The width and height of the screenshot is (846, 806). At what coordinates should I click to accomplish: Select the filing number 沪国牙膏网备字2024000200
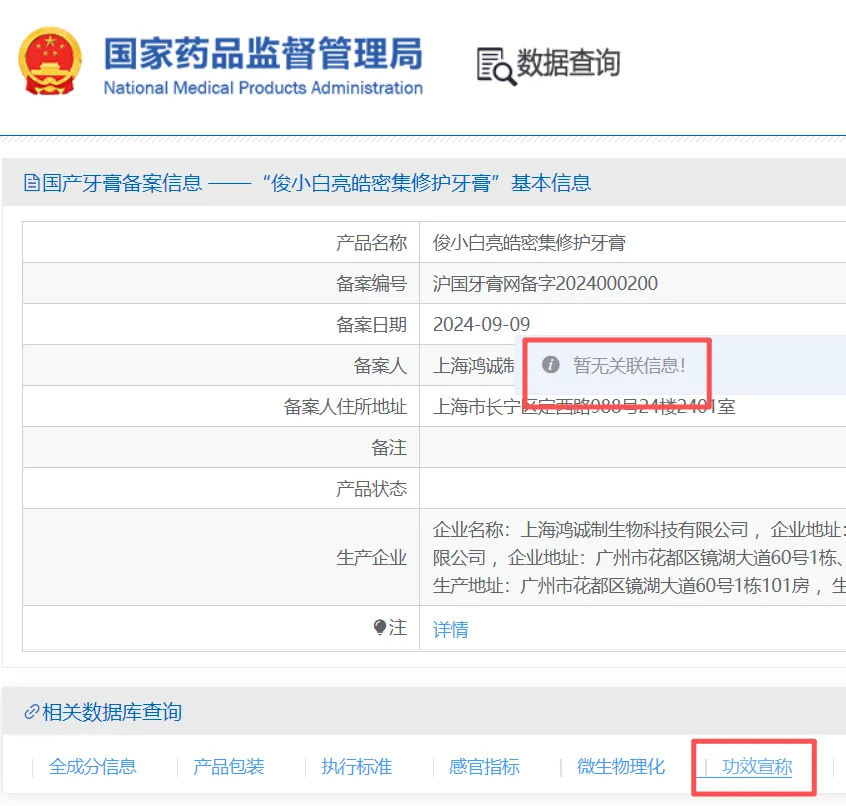545,283
